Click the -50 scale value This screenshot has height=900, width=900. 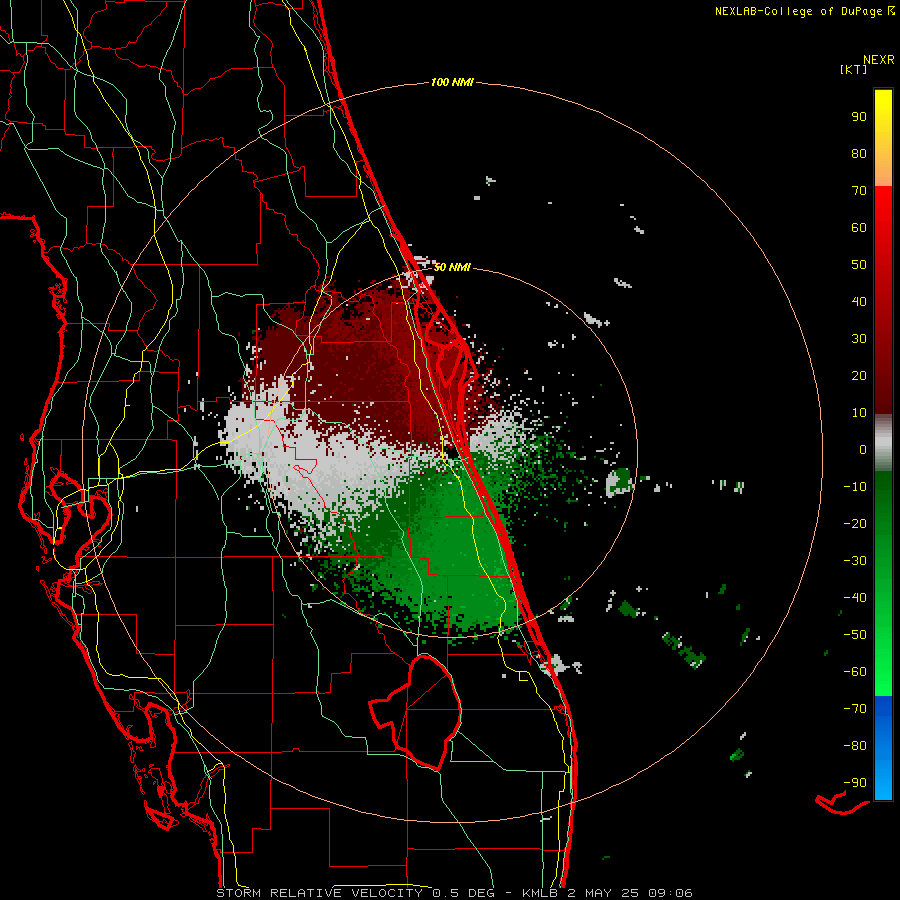click(x=855, y=635)
